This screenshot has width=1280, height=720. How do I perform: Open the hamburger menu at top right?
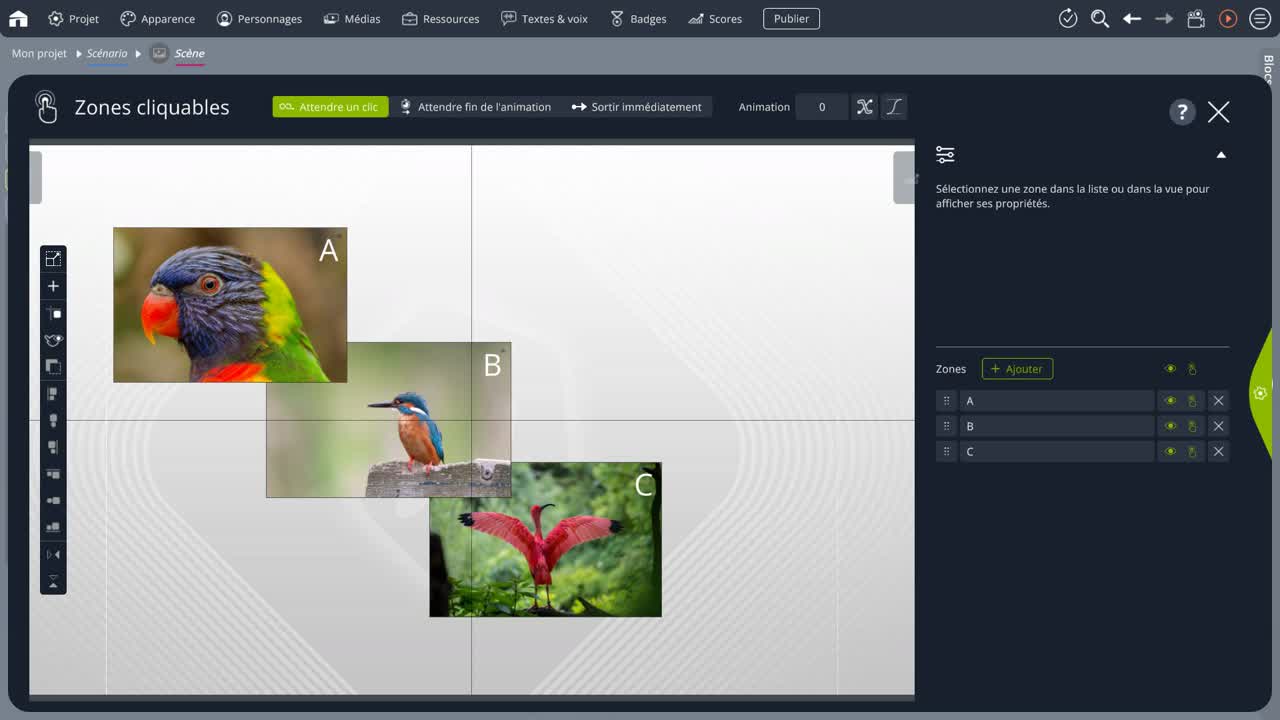(1260, 18)
